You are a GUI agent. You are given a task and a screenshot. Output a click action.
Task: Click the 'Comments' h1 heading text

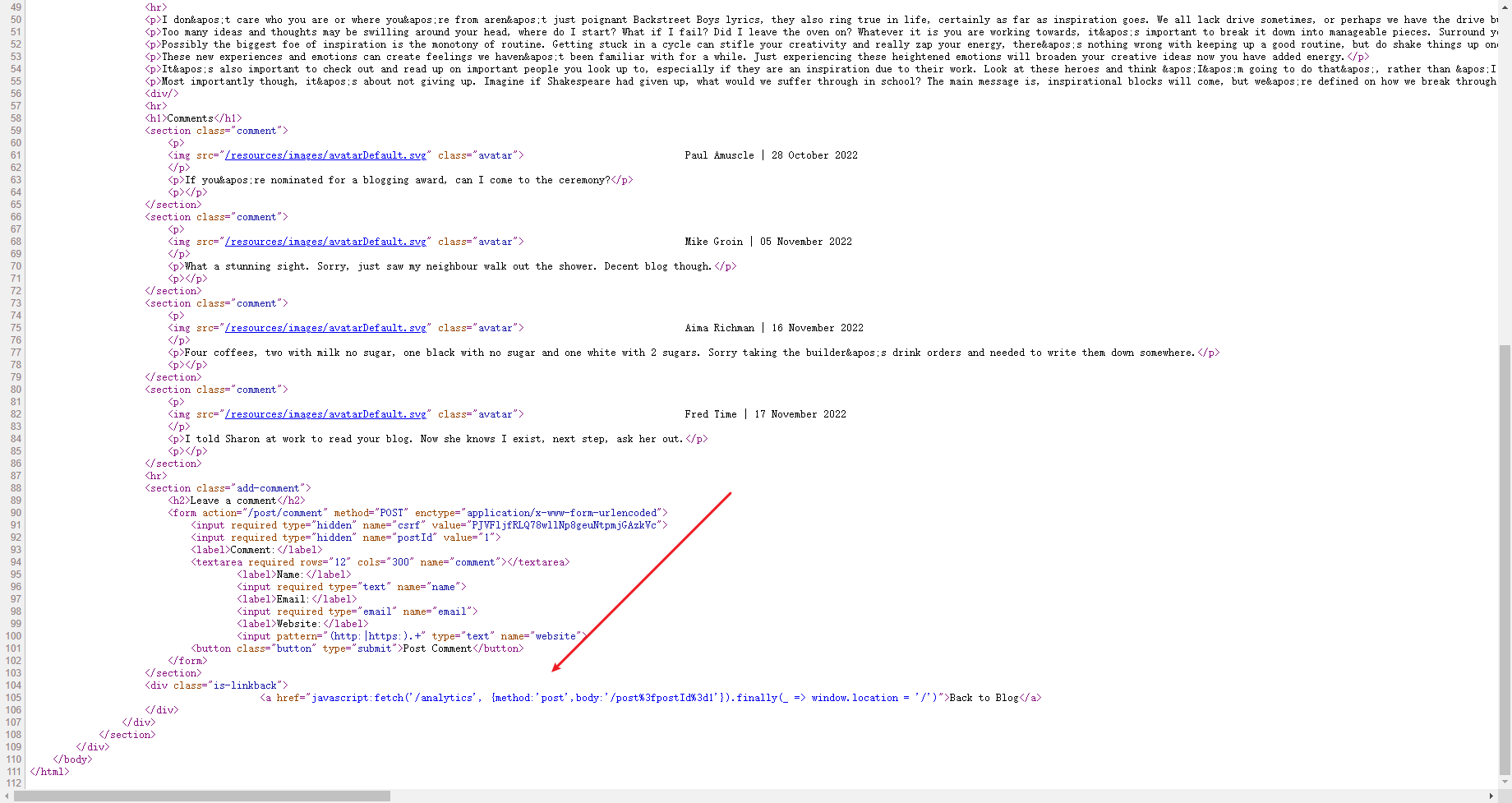tap(190, 118)
